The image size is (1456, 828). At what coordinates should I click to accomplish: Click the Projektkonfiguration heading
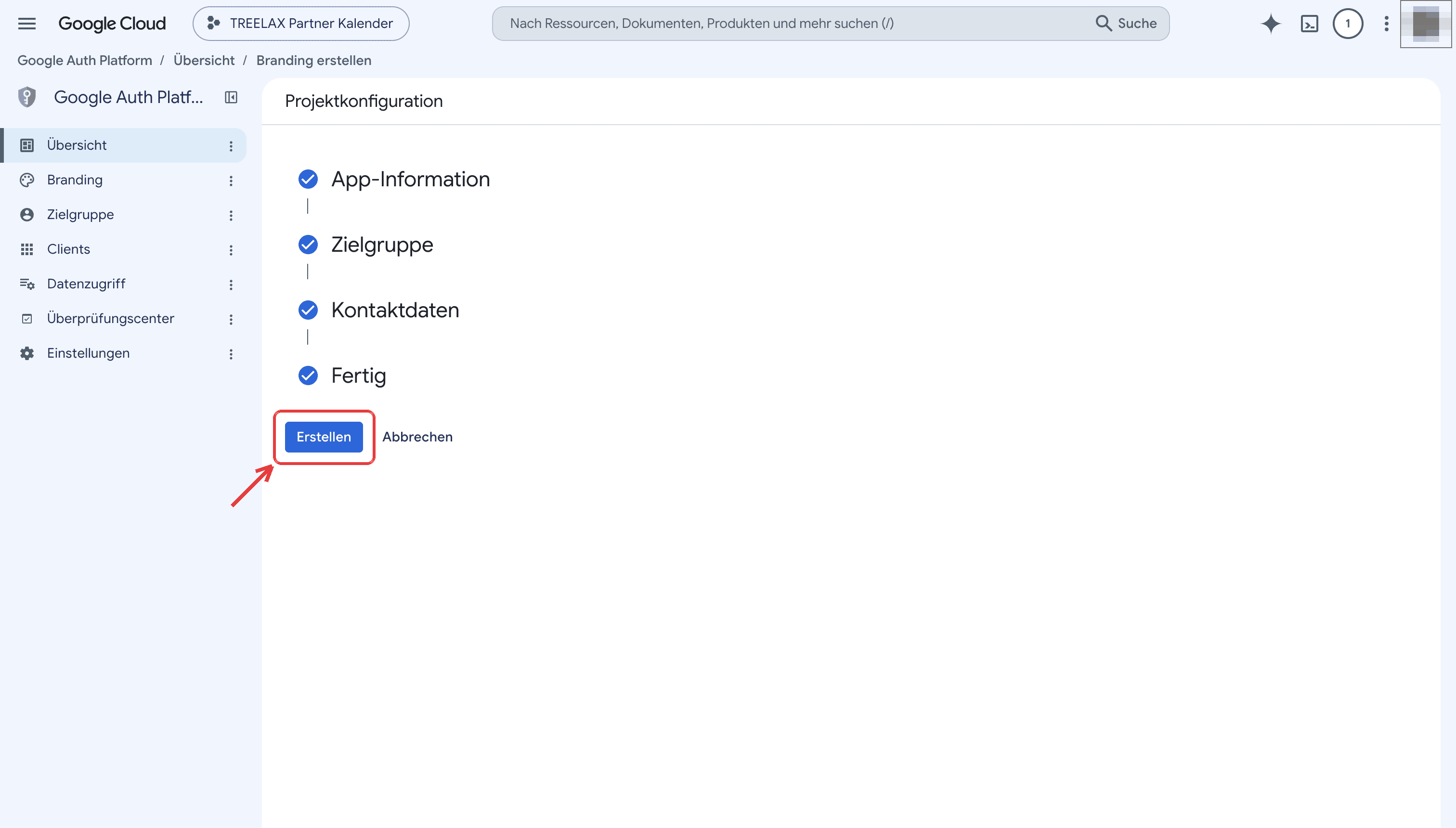pyautogui.click(x=364, y=101)
